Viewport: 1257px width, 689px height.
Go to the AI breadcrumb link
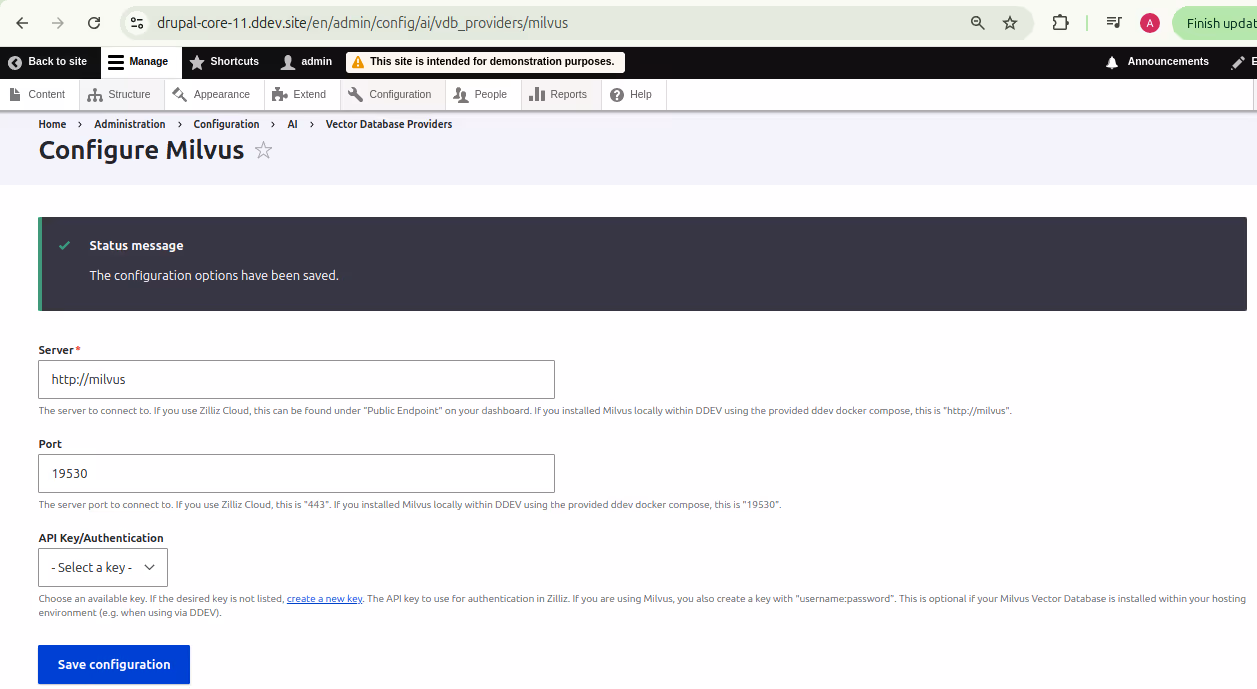point(292,124)
